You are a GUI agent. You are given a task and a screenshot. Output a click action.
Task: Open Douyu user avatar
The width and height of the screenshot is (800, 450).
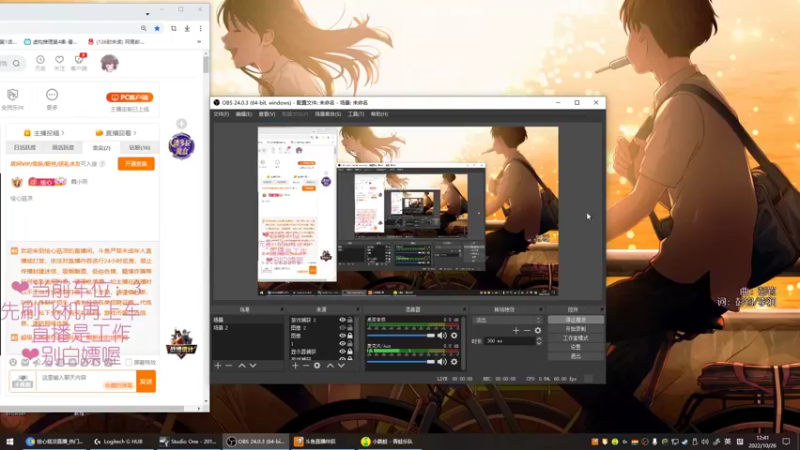109,63
